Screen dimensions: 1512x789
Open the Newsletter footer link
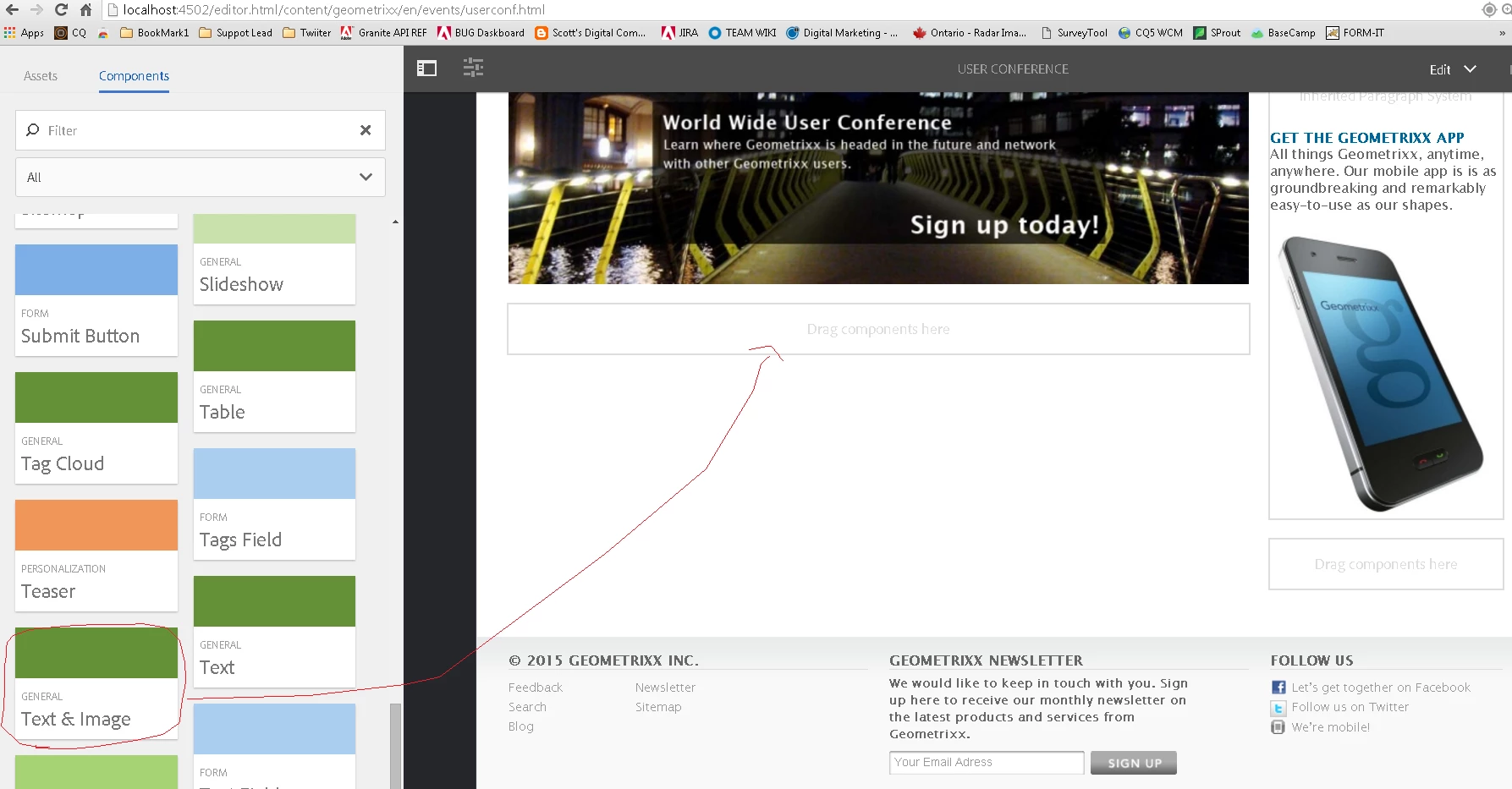[x=666, y=688]
